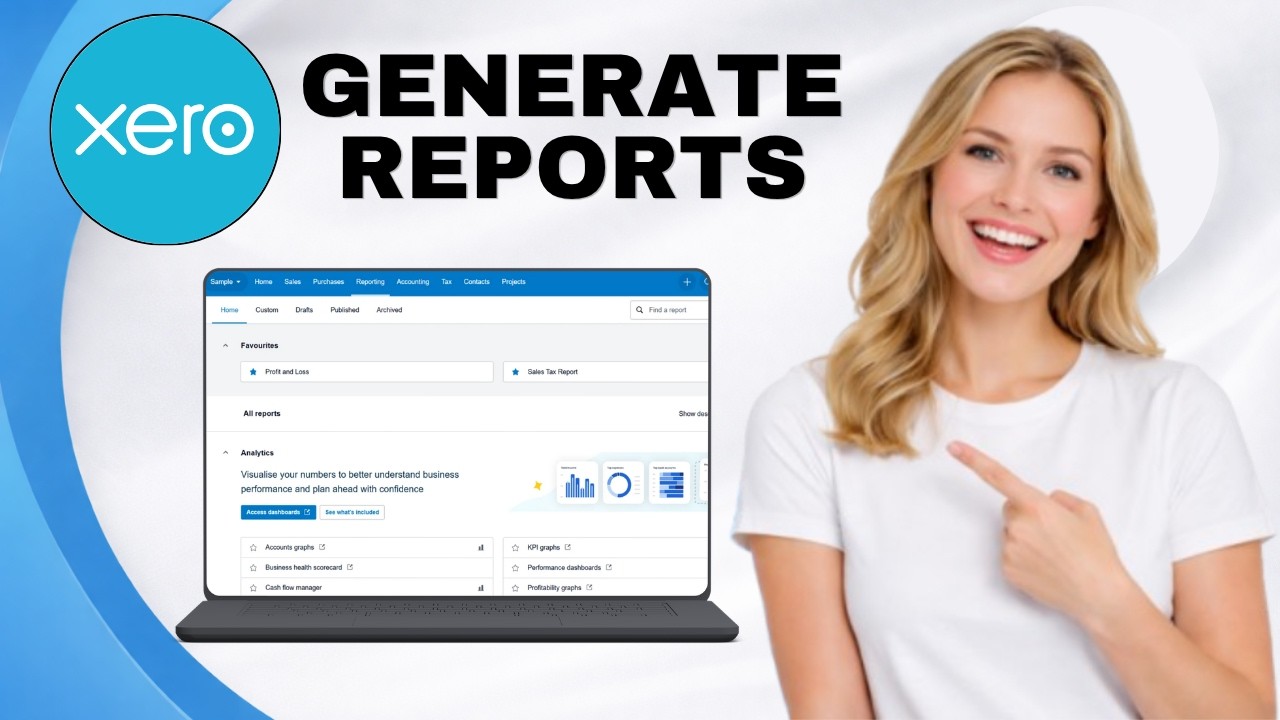The image size is (1280, 720).
Task: Click the Access dashboards button
Action: (x=278, y=512)
